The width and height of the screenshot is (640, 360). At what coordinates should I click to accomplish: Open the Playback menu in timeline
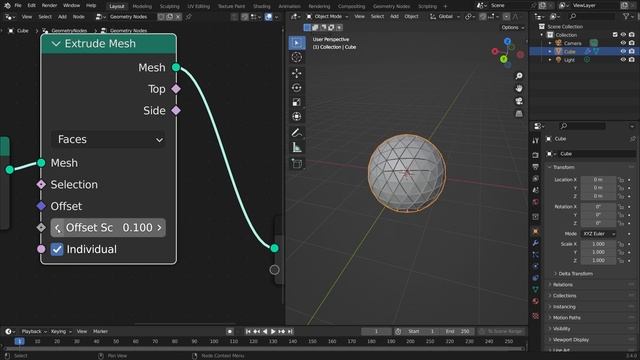(34, 331)
